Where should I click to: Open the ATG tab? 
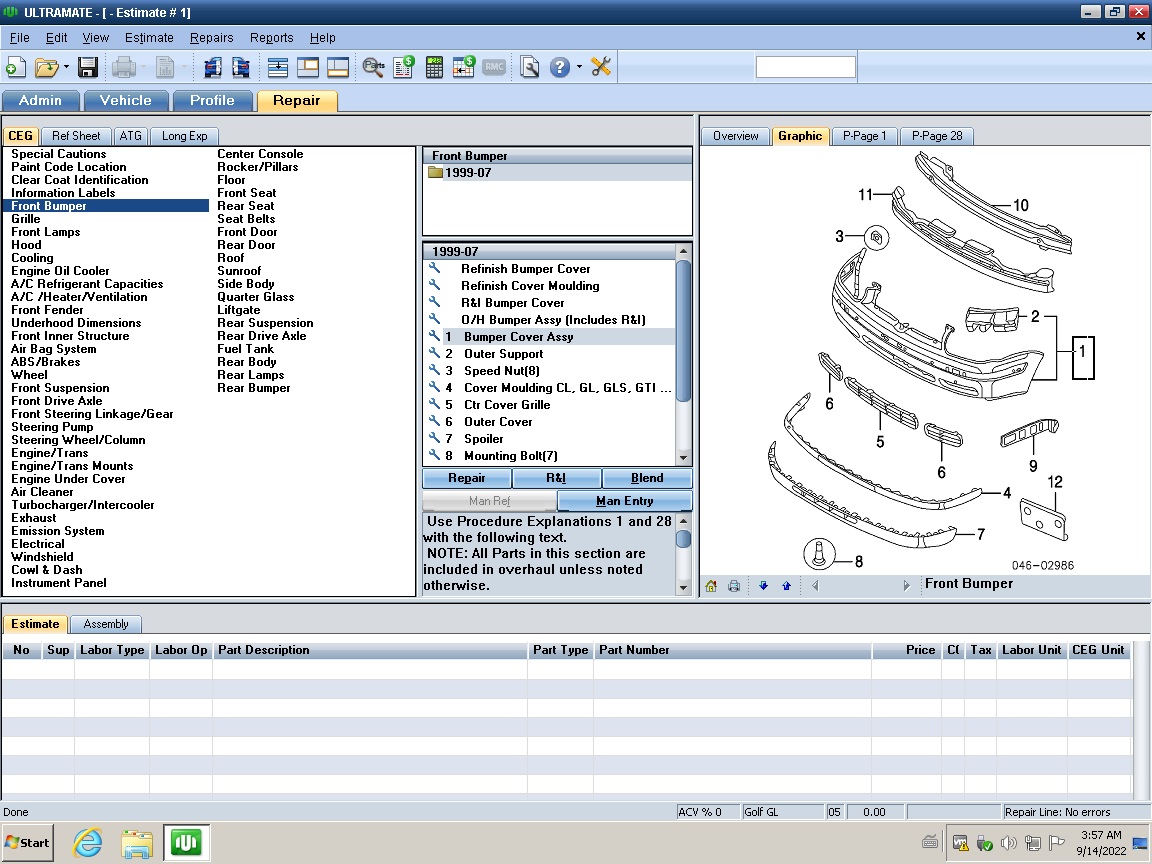point(130,136)
